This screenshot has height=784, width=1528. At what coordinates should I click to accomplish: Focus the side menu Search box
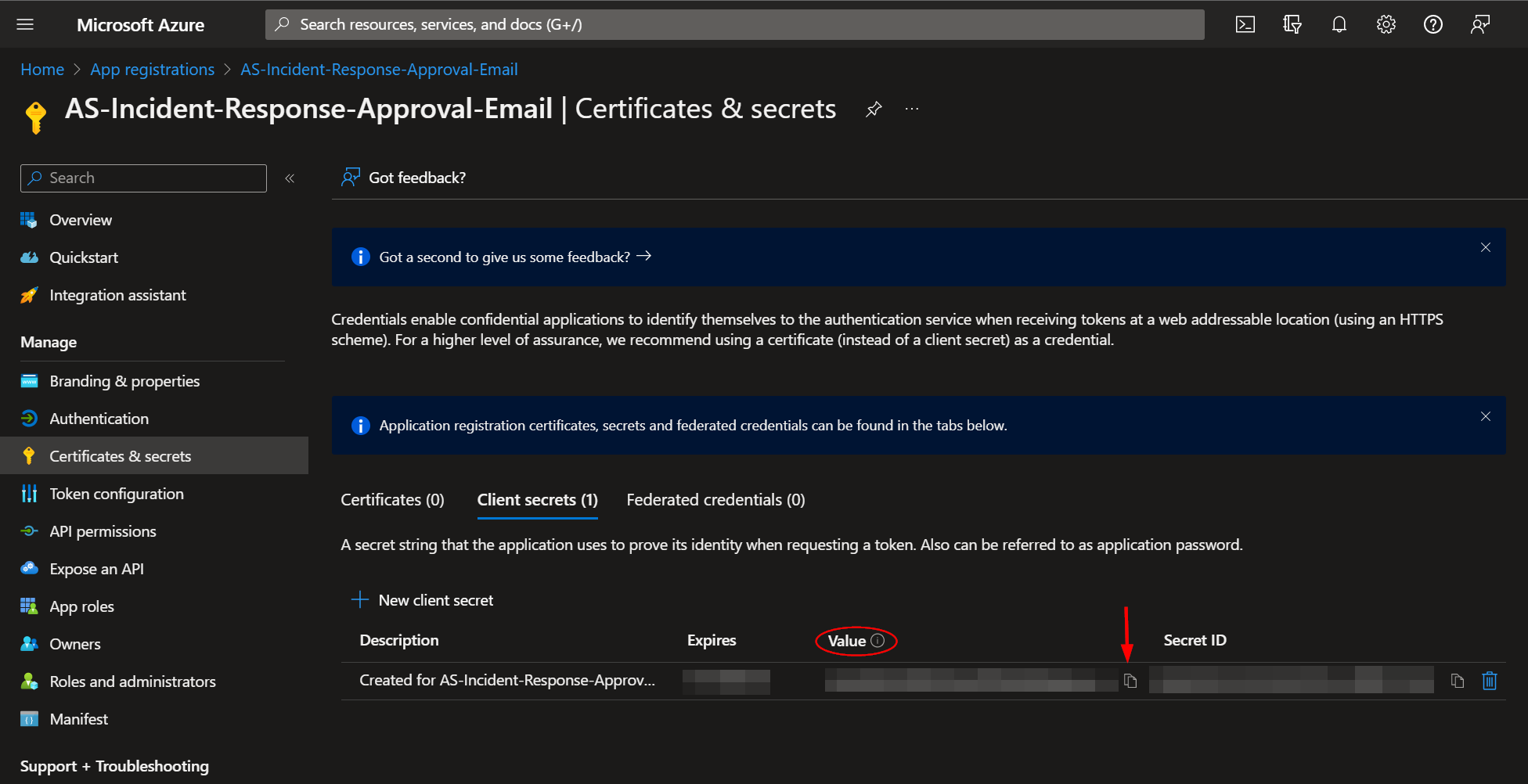click(143, 178)
